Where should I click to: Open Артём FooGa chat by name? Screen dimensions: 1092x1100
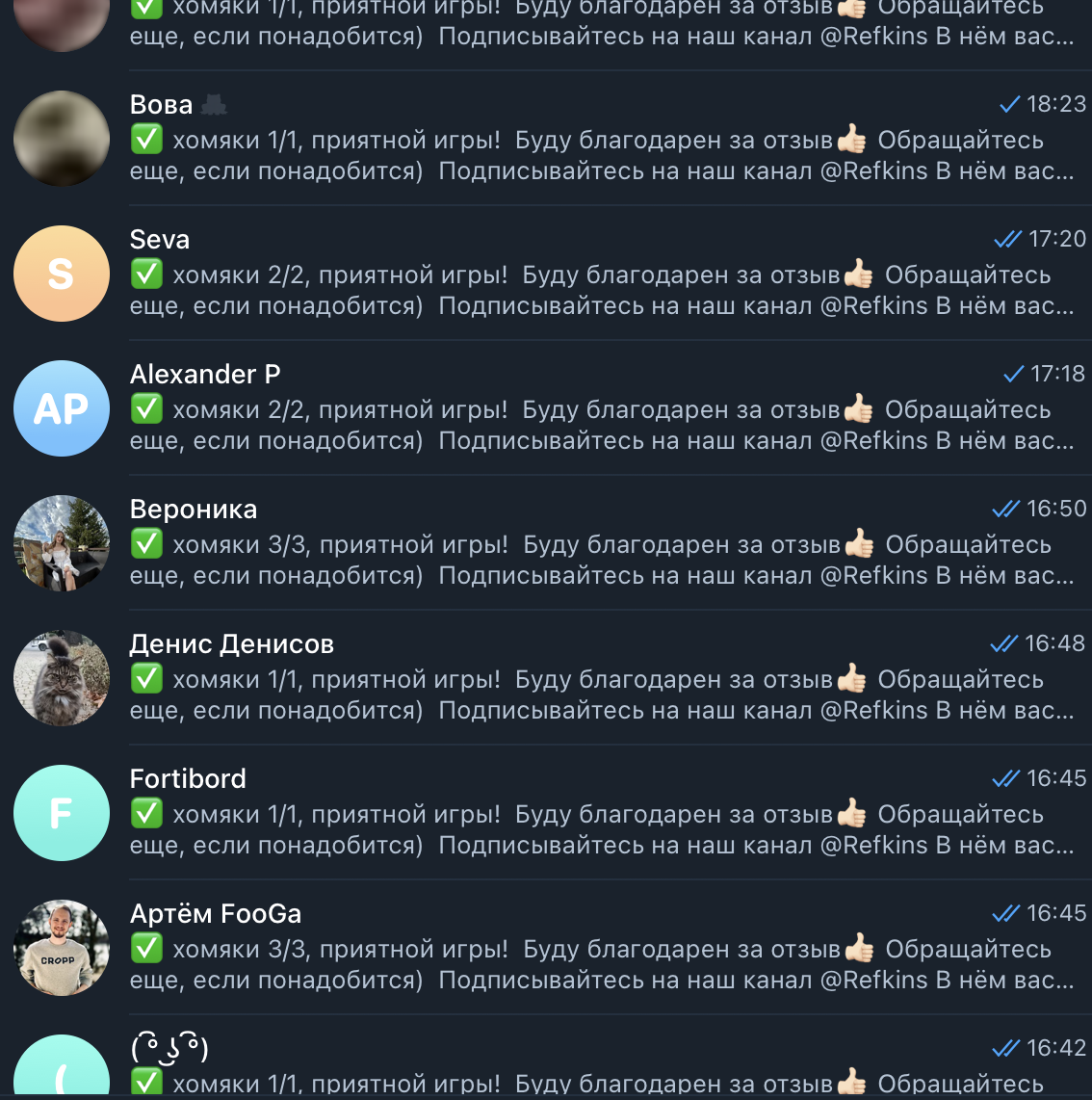216,913
